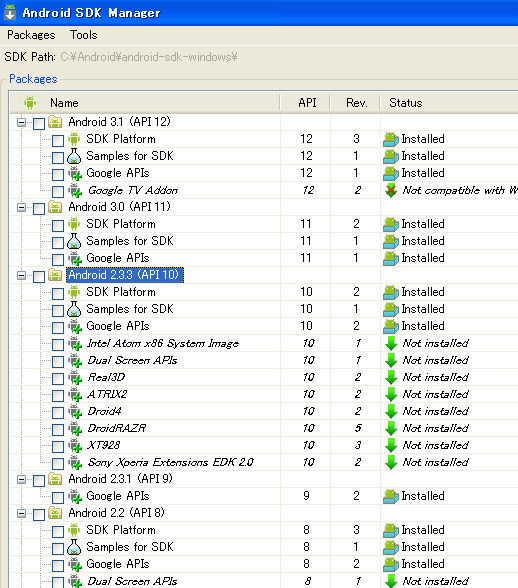Click the Android folder icon for Android 3.1
518x588 pixels.
pos(55,122)
